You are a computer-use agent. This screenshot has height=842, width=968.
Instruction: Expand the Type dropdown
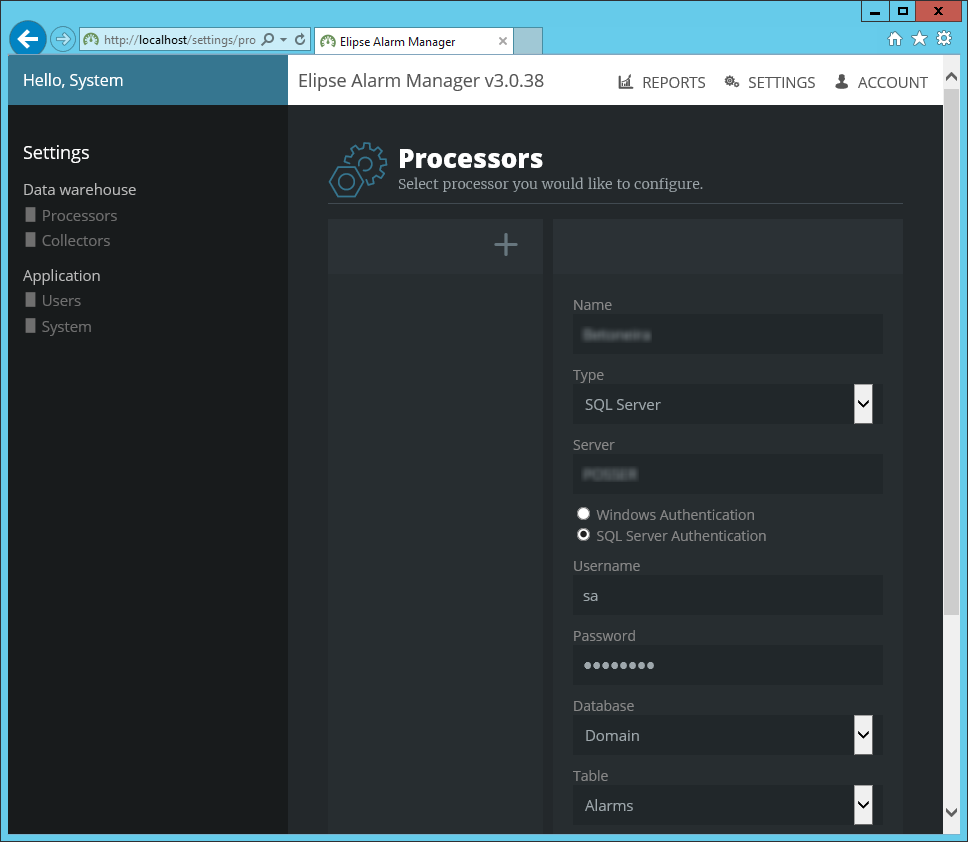click(863, 405)
